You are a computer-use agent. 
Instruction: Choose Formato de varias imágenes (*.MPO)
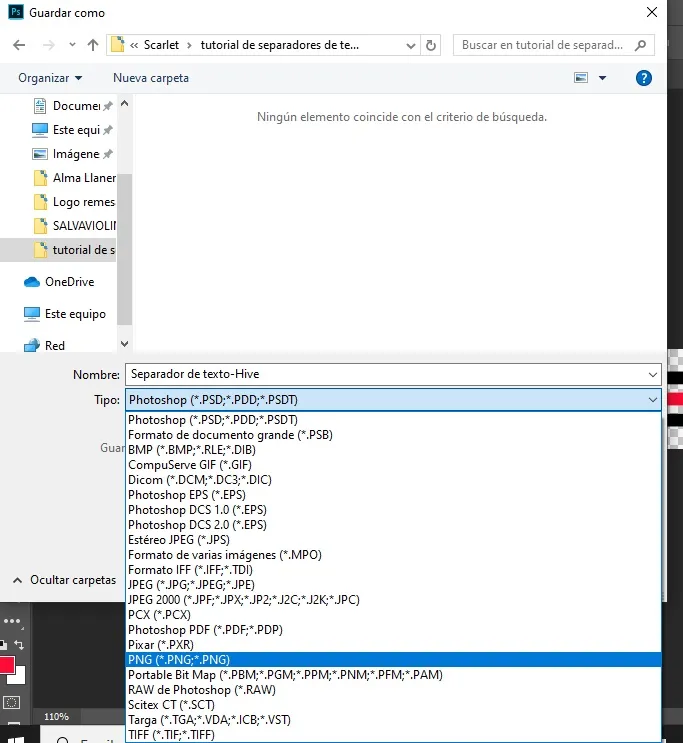393,555
